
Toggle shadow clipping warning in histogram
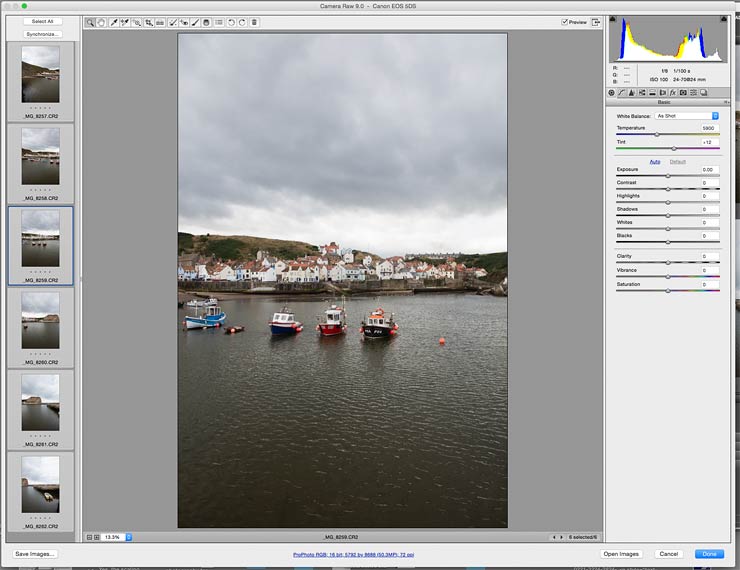[613, 19]
